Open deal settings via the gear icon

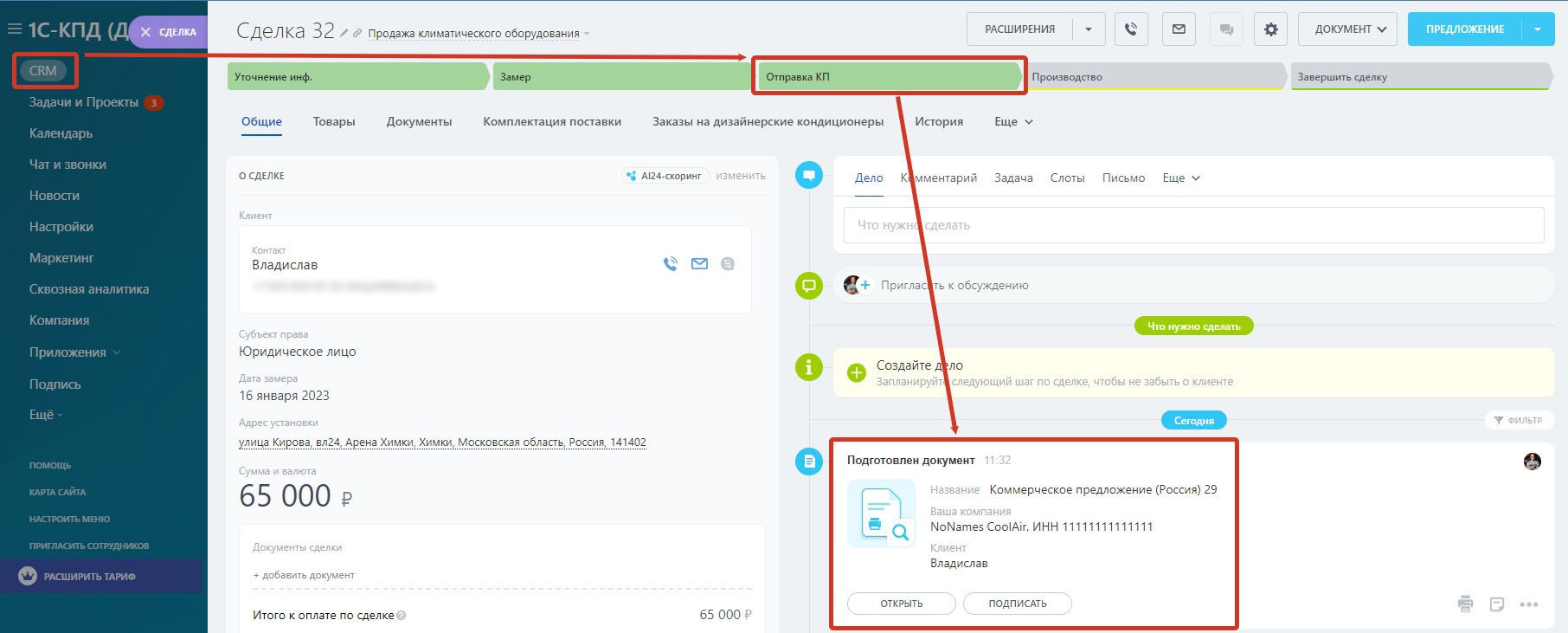(1270, 29)
